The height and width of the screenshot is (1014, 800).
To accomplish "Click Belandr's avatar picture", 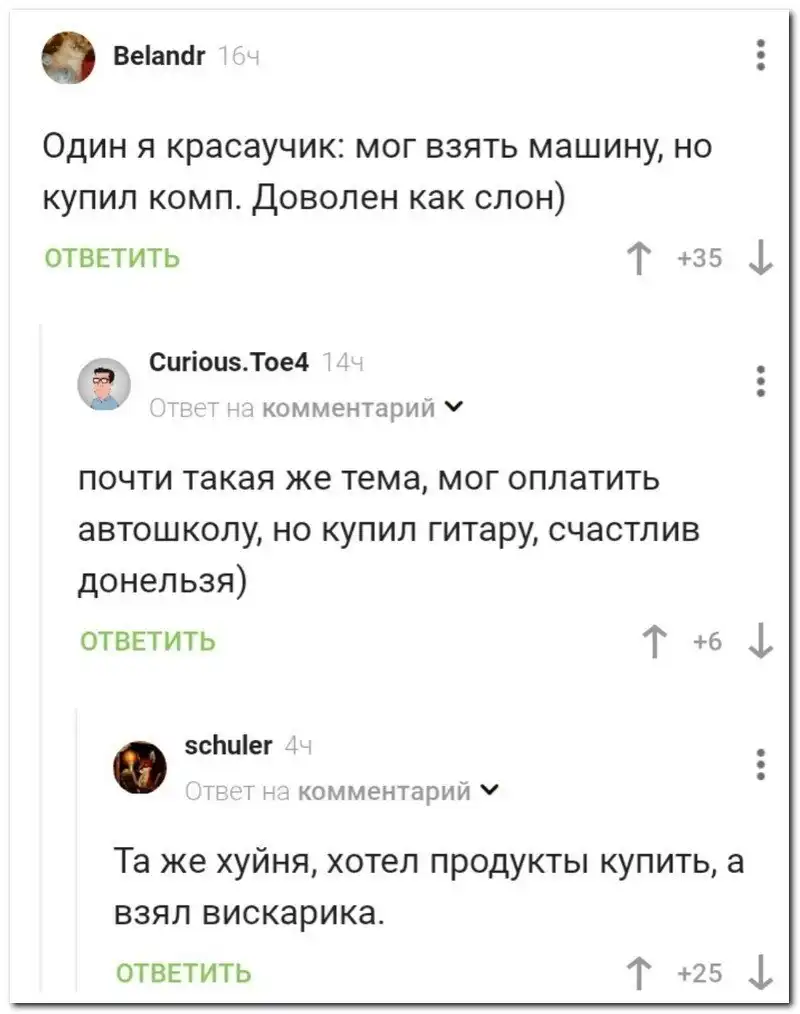I will tap(68, 57).
